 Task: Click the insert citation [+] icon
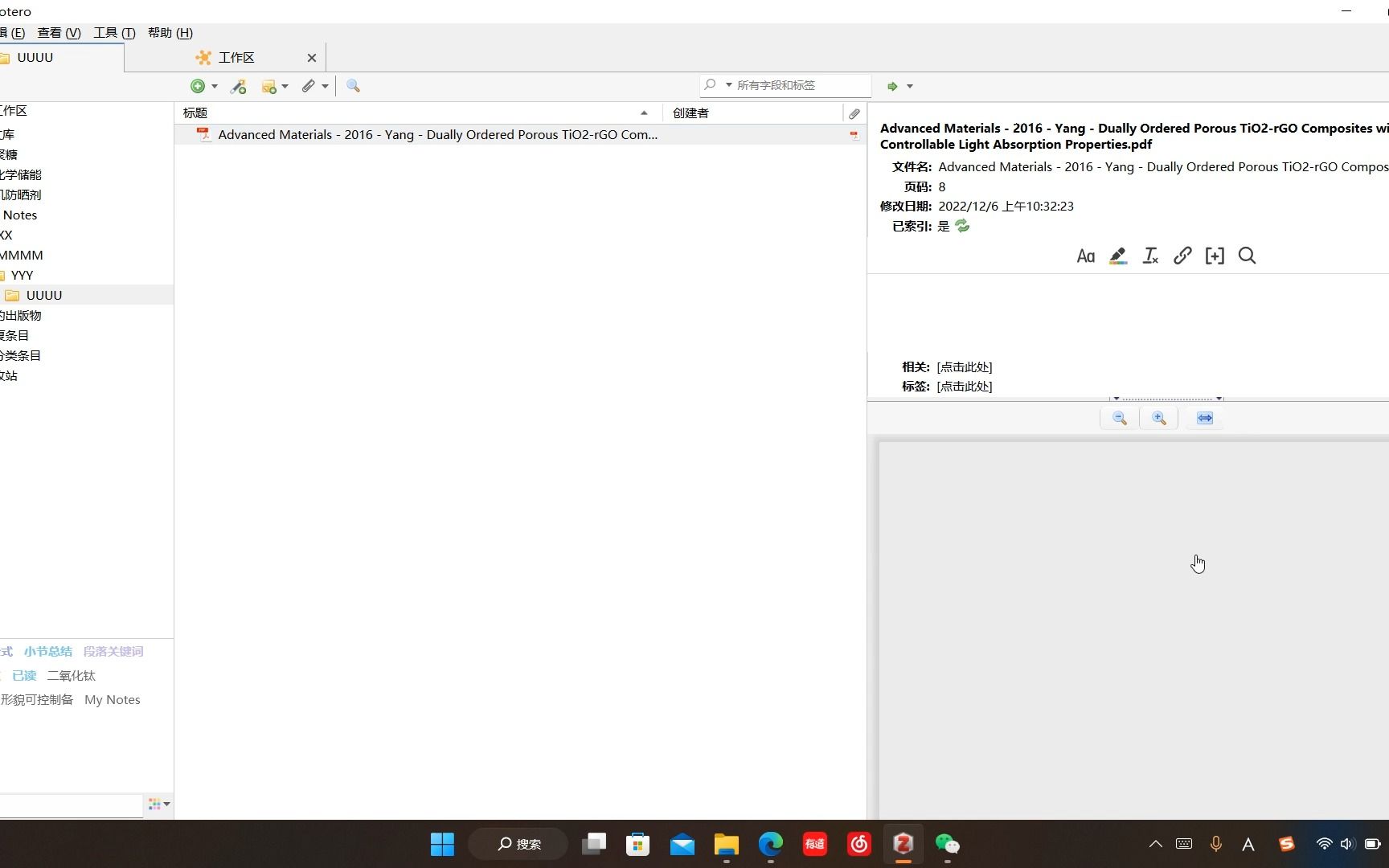tap(1215, 256)
